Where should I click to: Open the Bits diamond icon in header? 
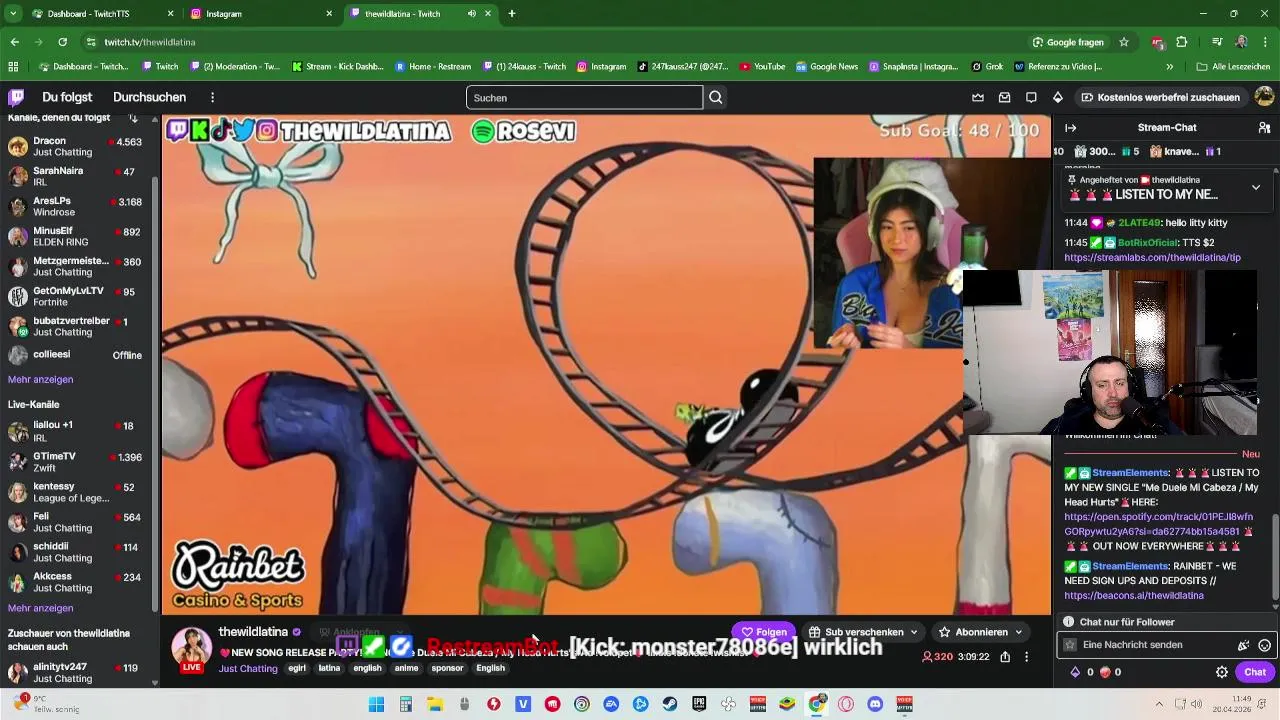[1057, 97]
